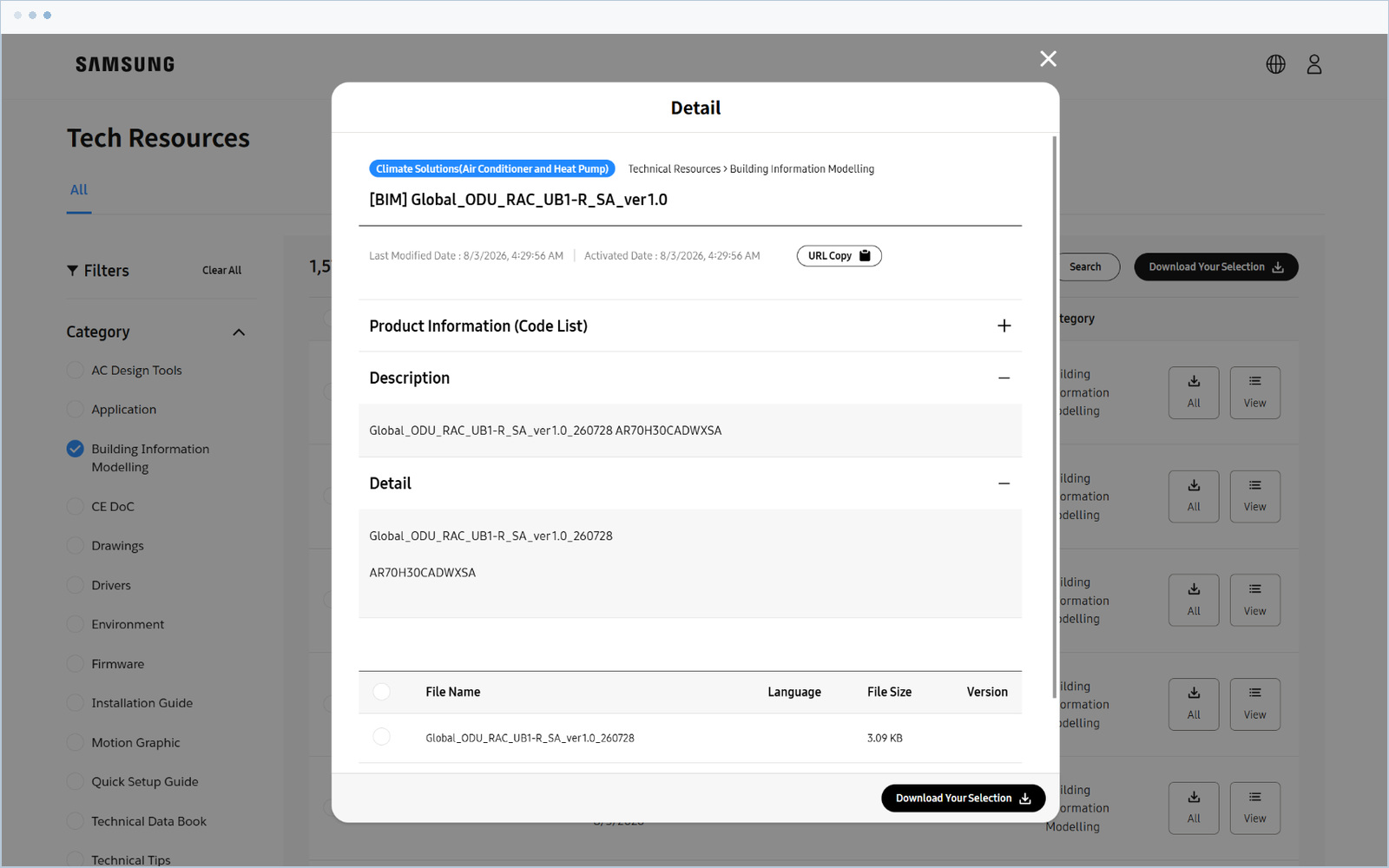The image size is (1389, 868).
Task: Click View list icon in second result row
Action: pyautogui.click(x=1254, y=496)
